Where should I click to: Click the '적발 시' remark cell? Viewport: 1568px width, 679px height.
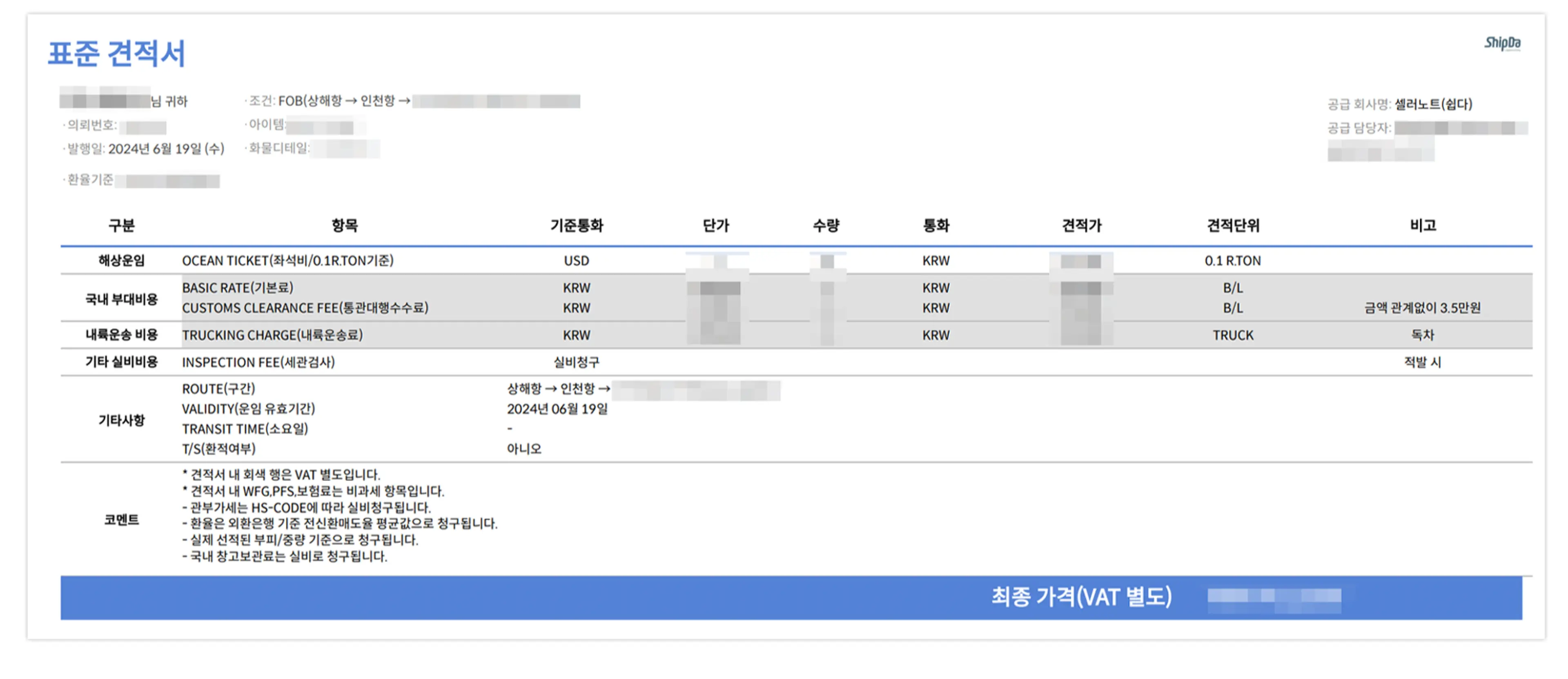1423,362
